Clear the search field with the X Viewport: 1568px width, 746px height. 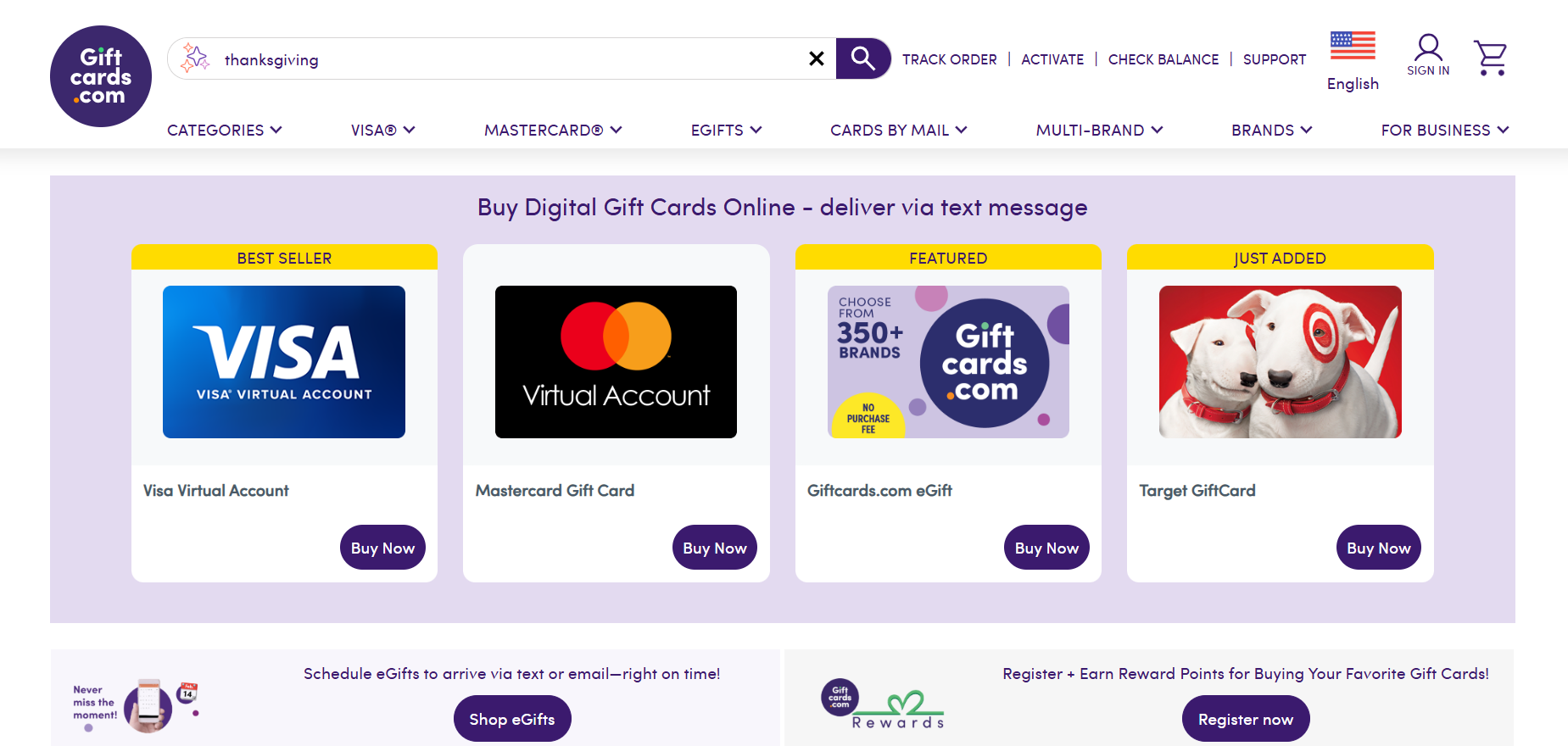click(x=816, y=58)
